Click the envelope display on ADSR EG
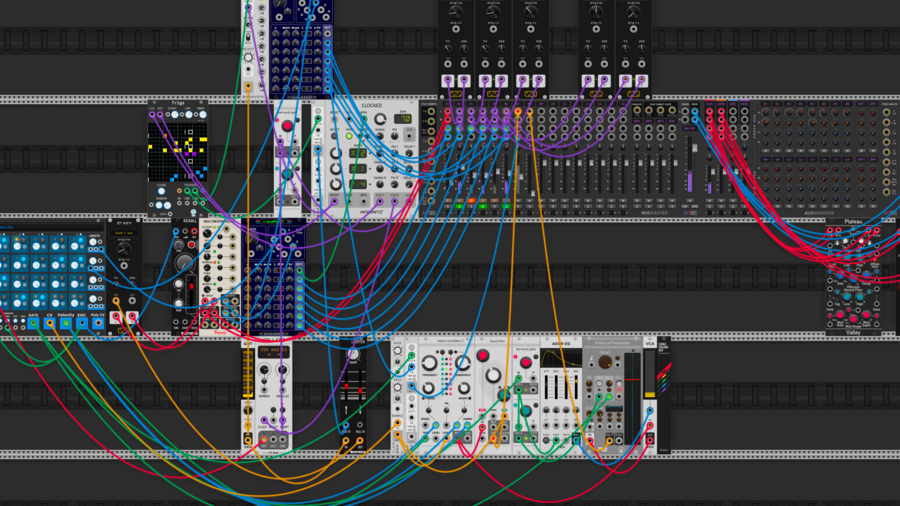 click(x=561, y=359)
